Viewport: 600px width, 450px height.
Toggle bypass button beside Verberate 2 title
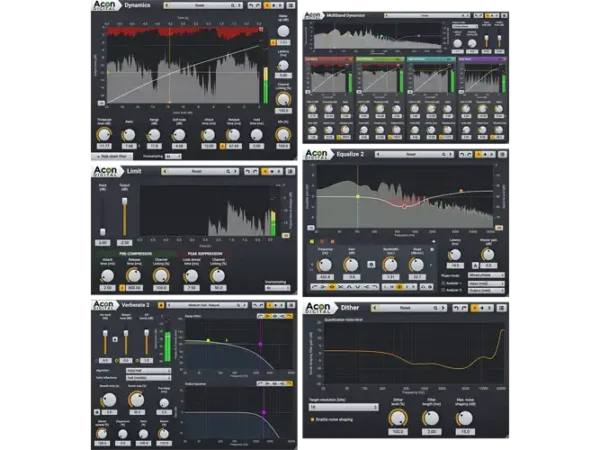pyautogui.click(x=161, y=305)
